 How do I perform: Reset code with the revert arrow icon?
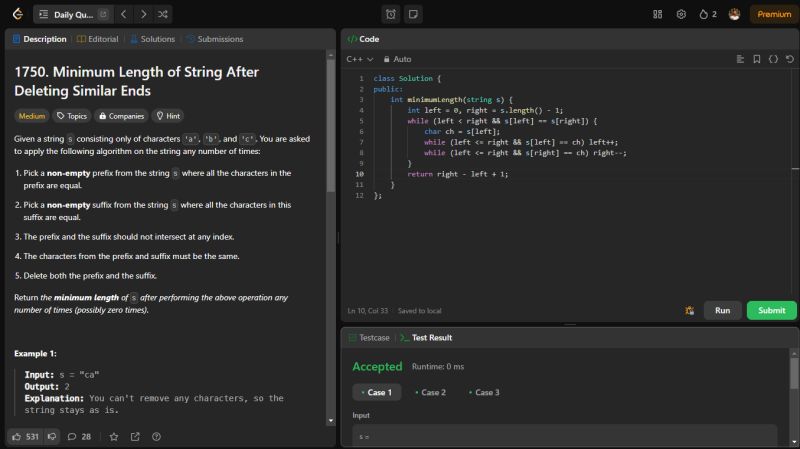coord(790,59)
